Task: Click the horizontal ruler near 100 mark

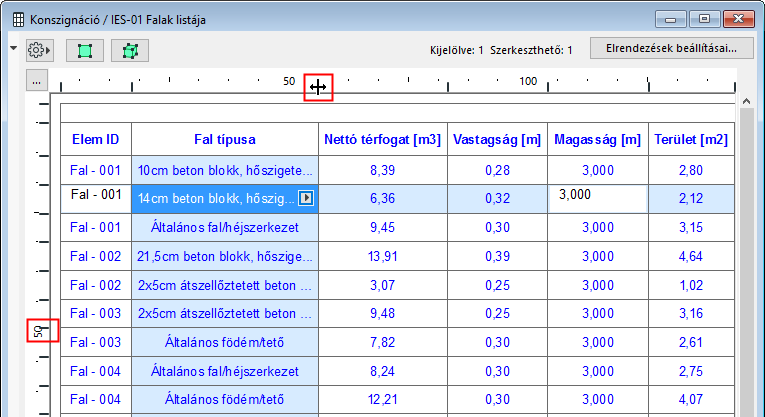Action: 528,81
